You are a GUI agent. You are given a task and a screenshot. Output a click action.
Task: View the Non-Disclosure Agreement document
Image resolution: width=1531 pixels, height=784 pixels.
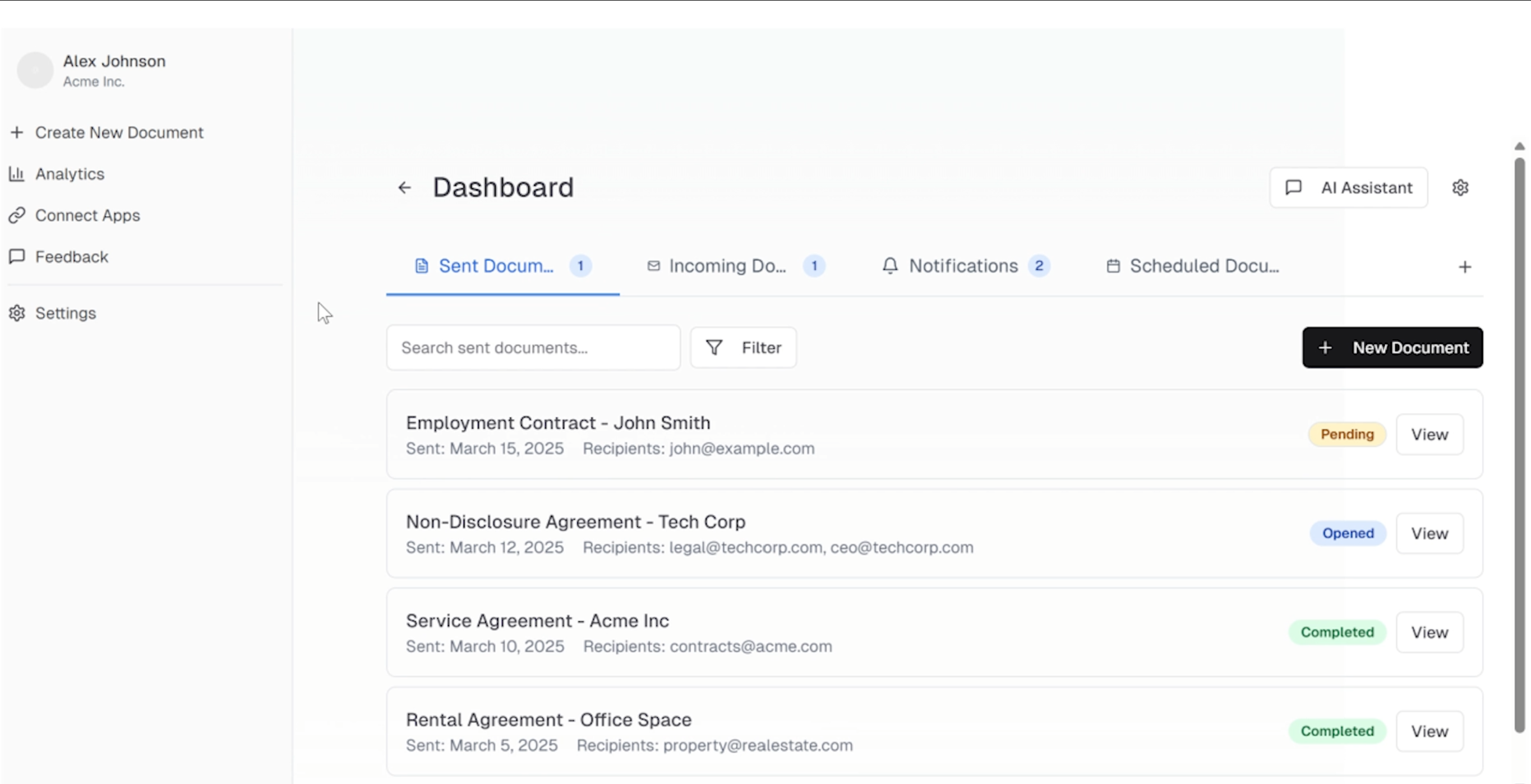click(1429, 534)
